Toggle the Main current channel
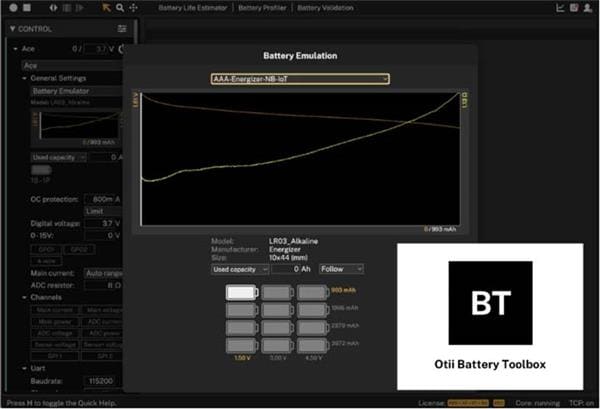 (x=55, y=310)
